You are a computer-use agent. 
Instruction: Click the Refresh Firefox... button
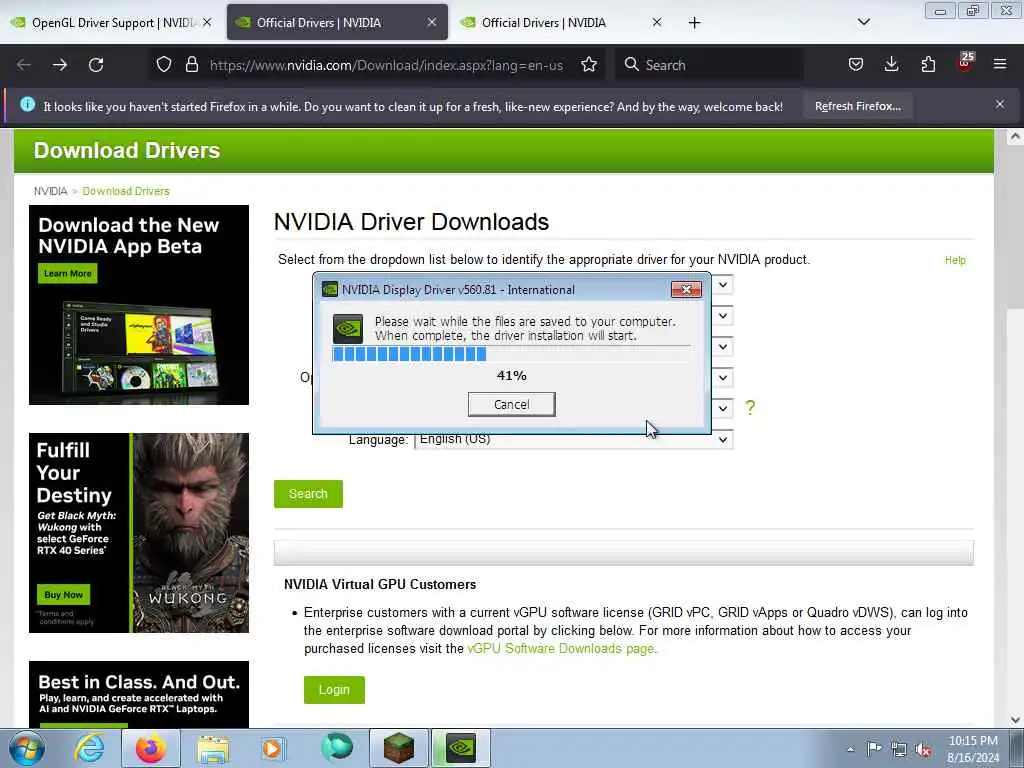point(857,106)
